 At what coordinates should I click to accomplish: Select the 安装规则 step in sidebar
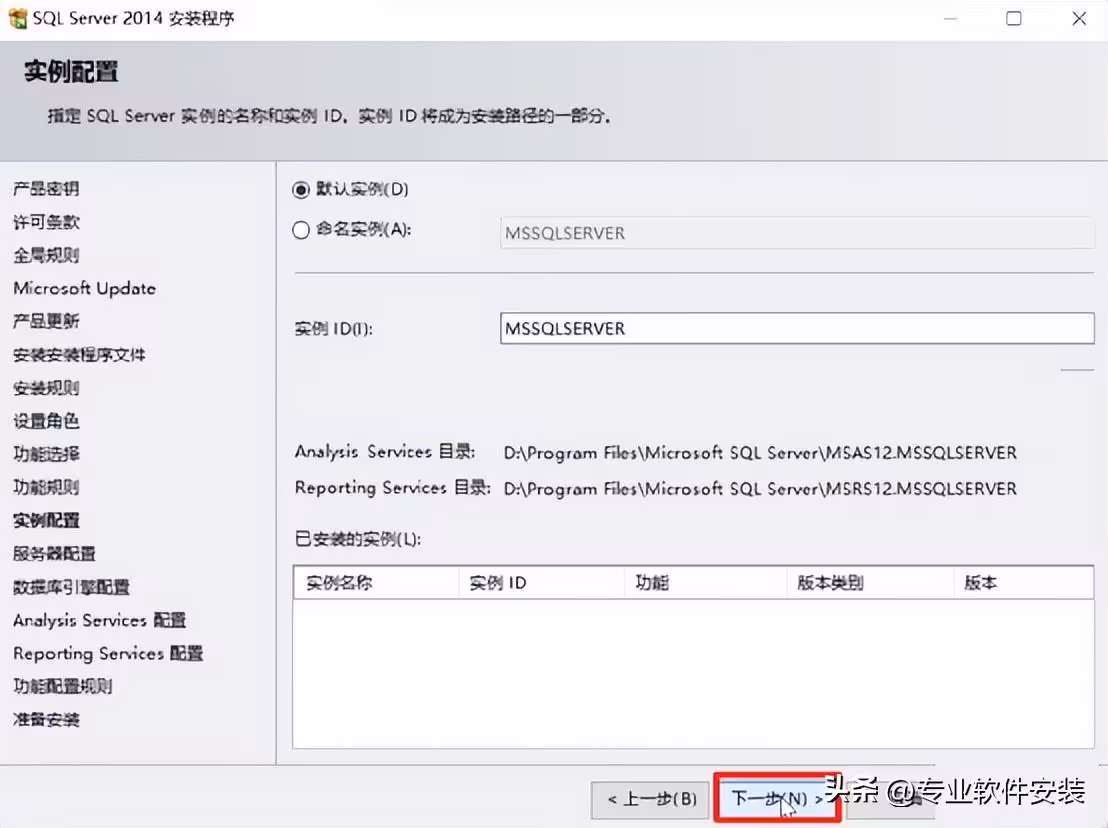click(47, 388)
